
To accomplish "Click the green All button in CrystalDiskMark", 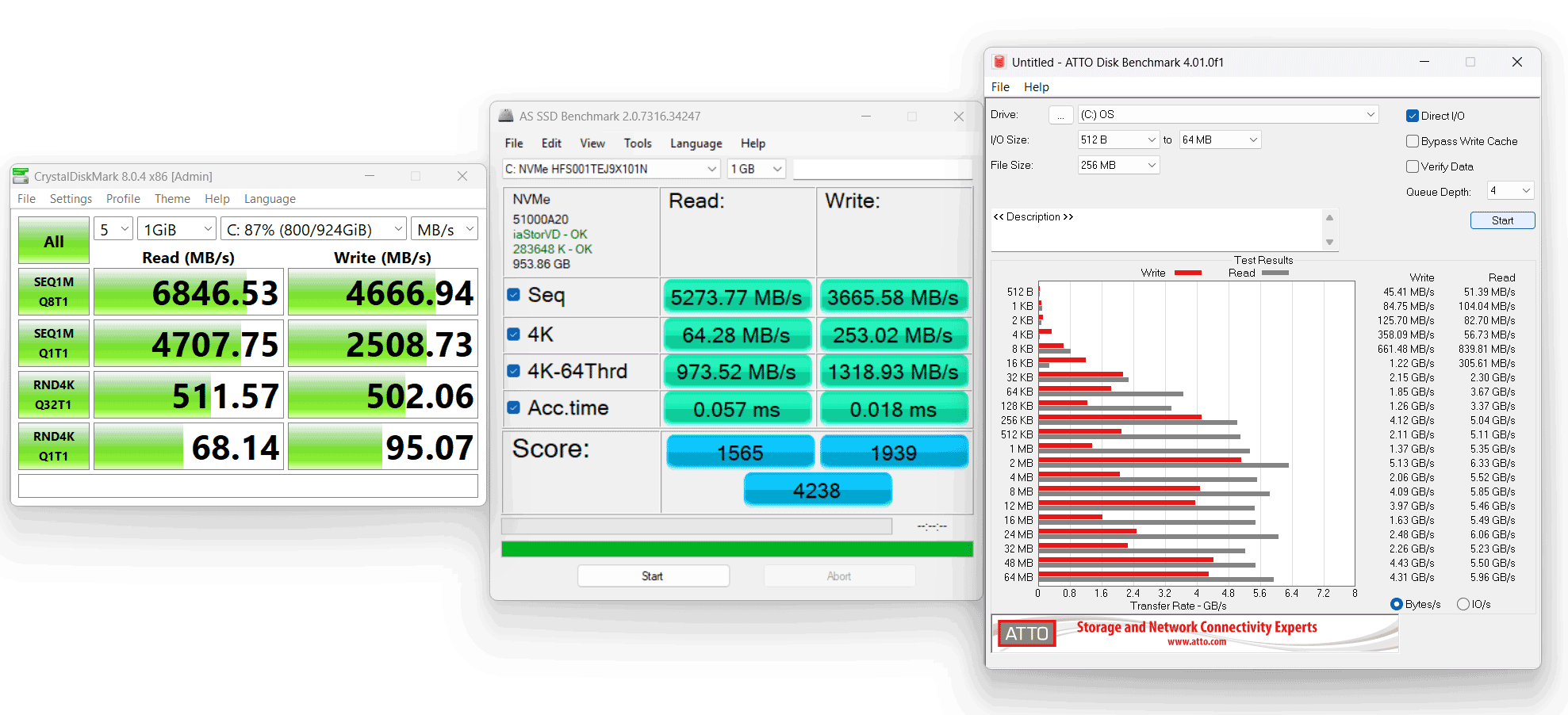I will click(54, 241).
